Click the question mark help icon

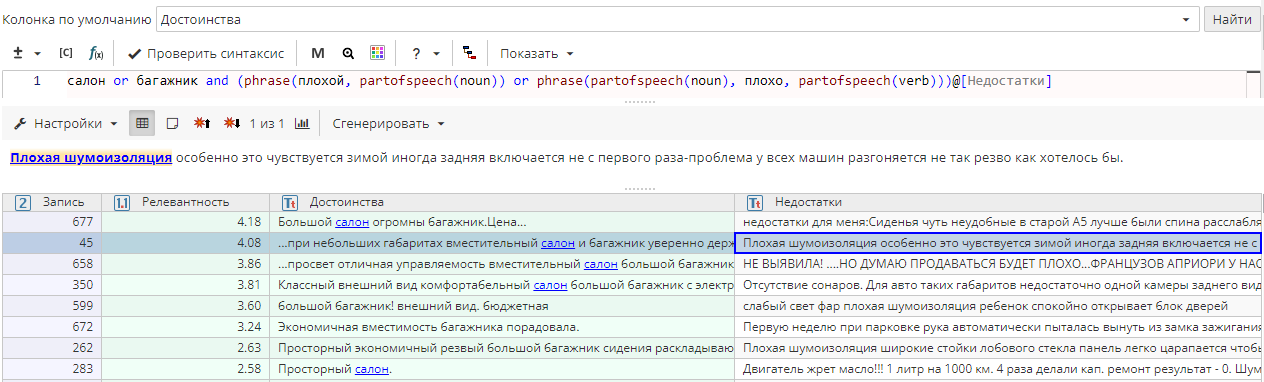415,53
